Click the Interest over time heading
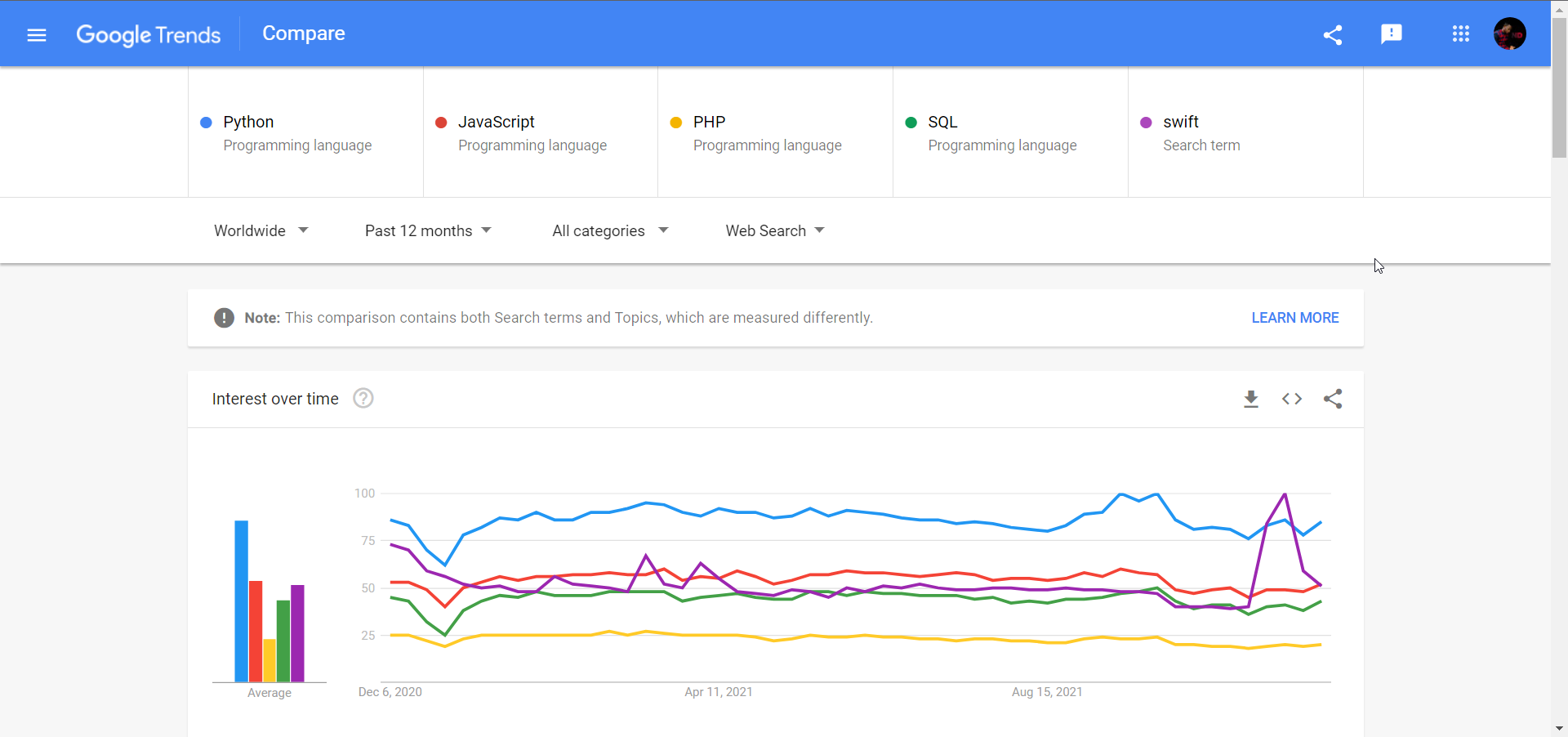 [x=275, y=399]
